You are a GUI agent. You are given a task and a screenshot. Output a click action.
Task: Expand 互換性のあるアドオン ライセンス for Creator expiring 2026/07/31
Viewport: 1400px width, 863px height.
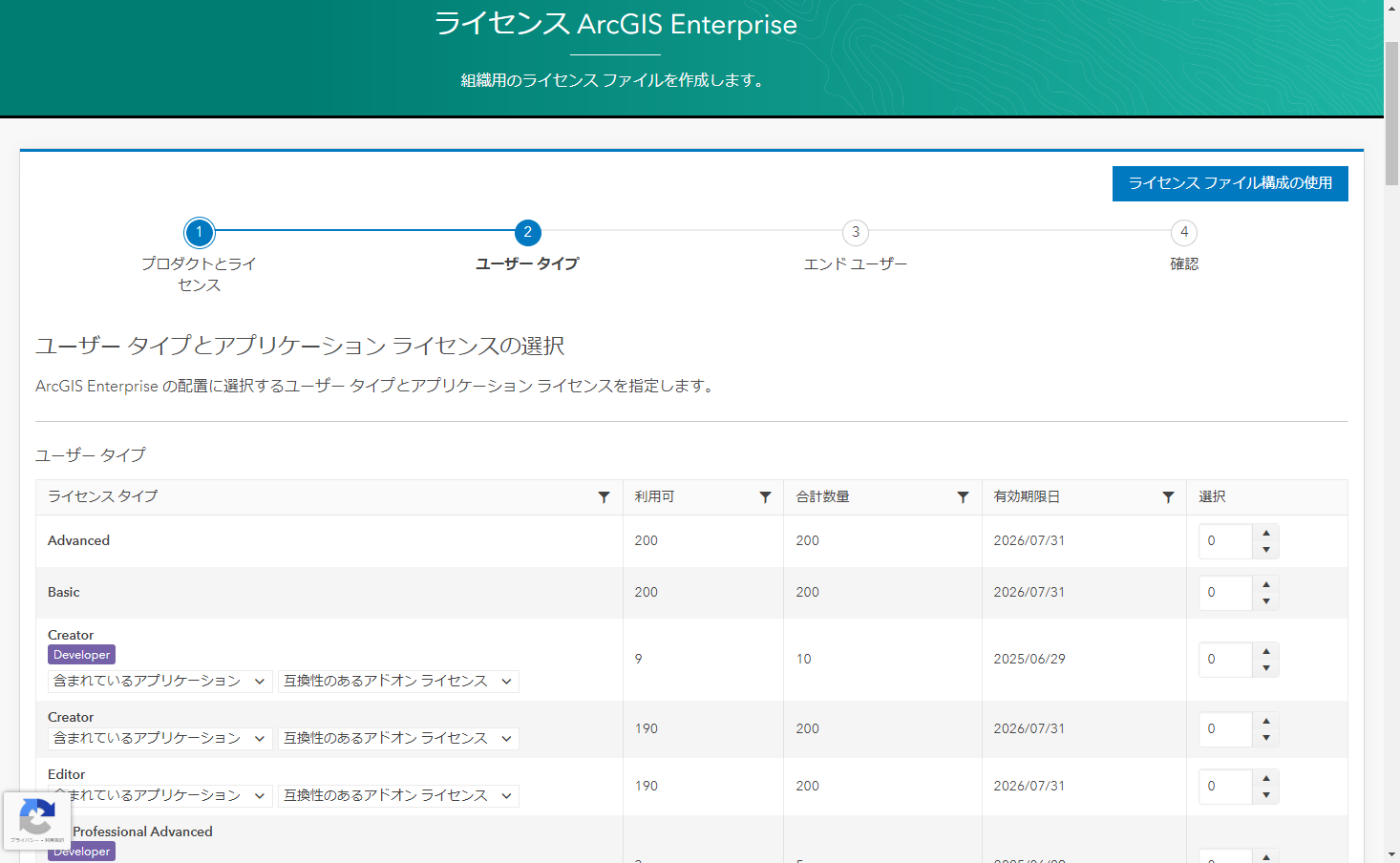398,739
